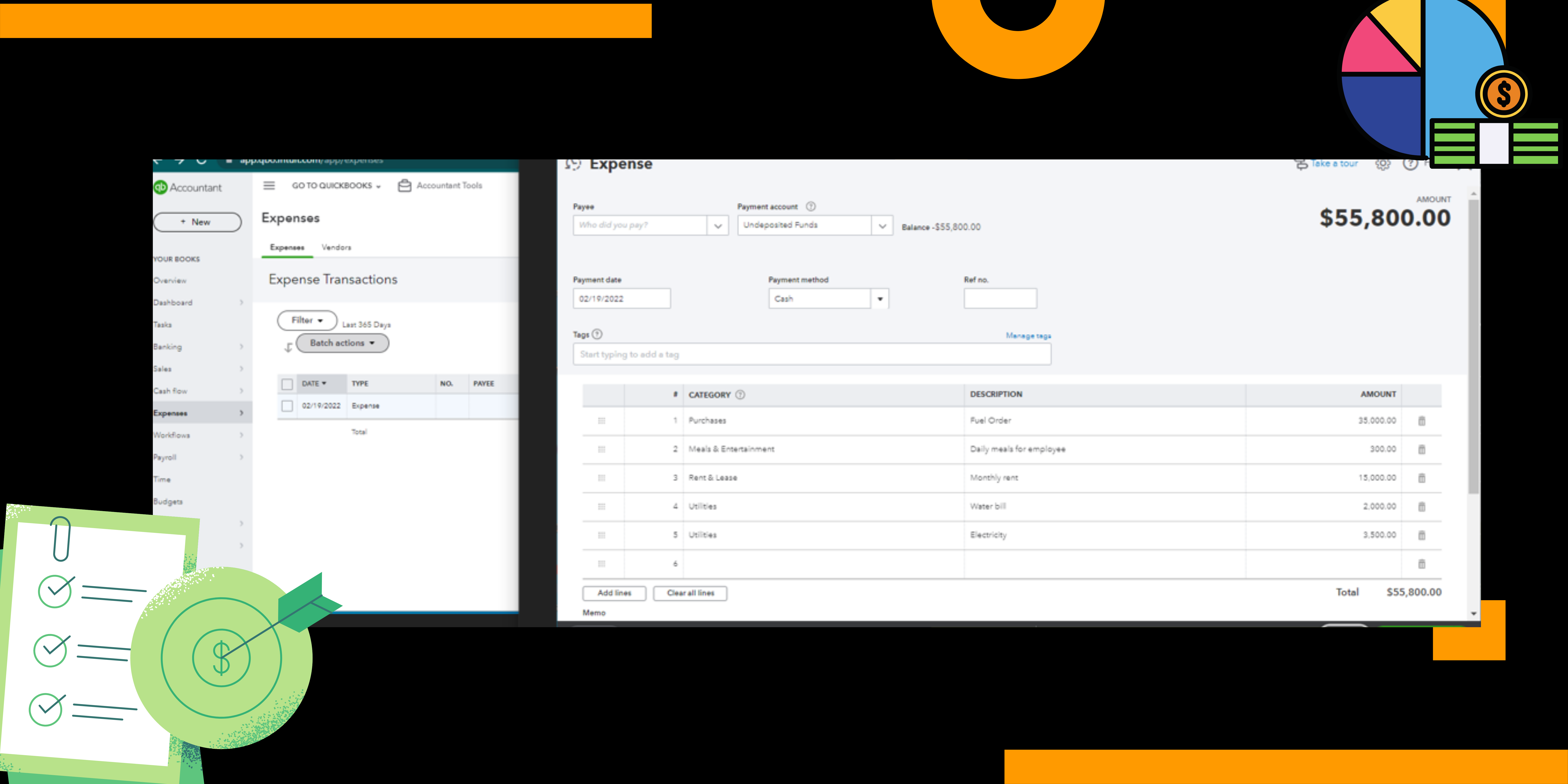Check the 02/19/2022 Expense row checkbox
This screenshot has height=784, width=1568.
[x=287, y=406]
